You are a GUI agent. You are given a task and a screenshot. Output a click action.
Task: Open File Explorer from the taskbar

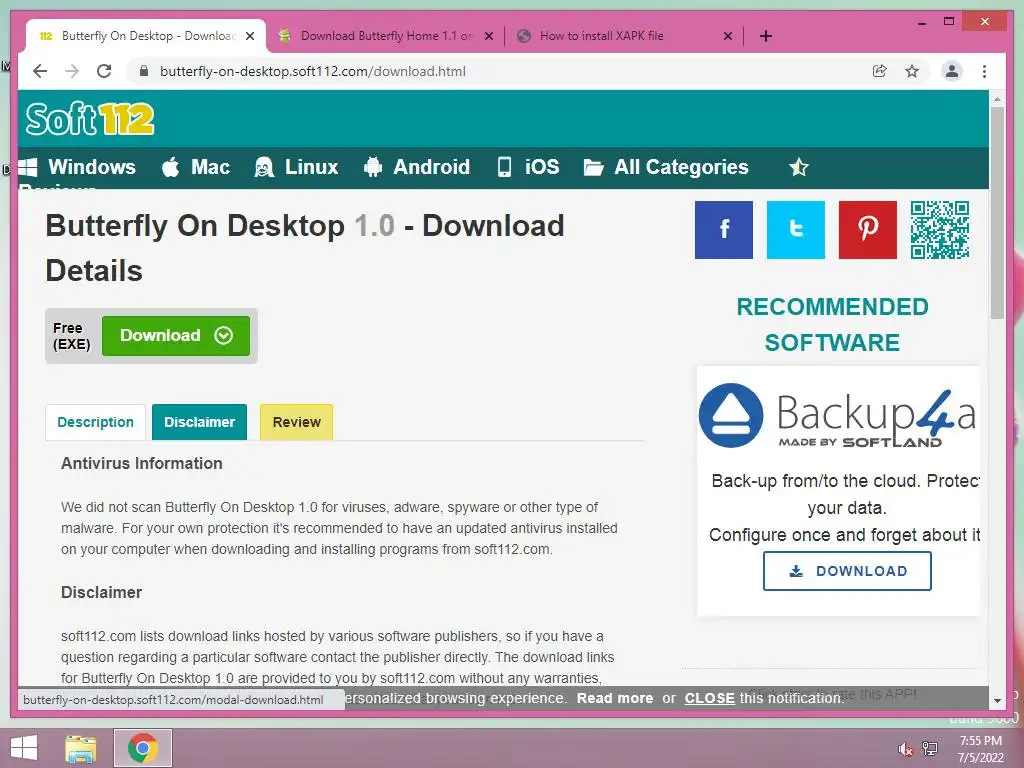(x=81, y=748)
